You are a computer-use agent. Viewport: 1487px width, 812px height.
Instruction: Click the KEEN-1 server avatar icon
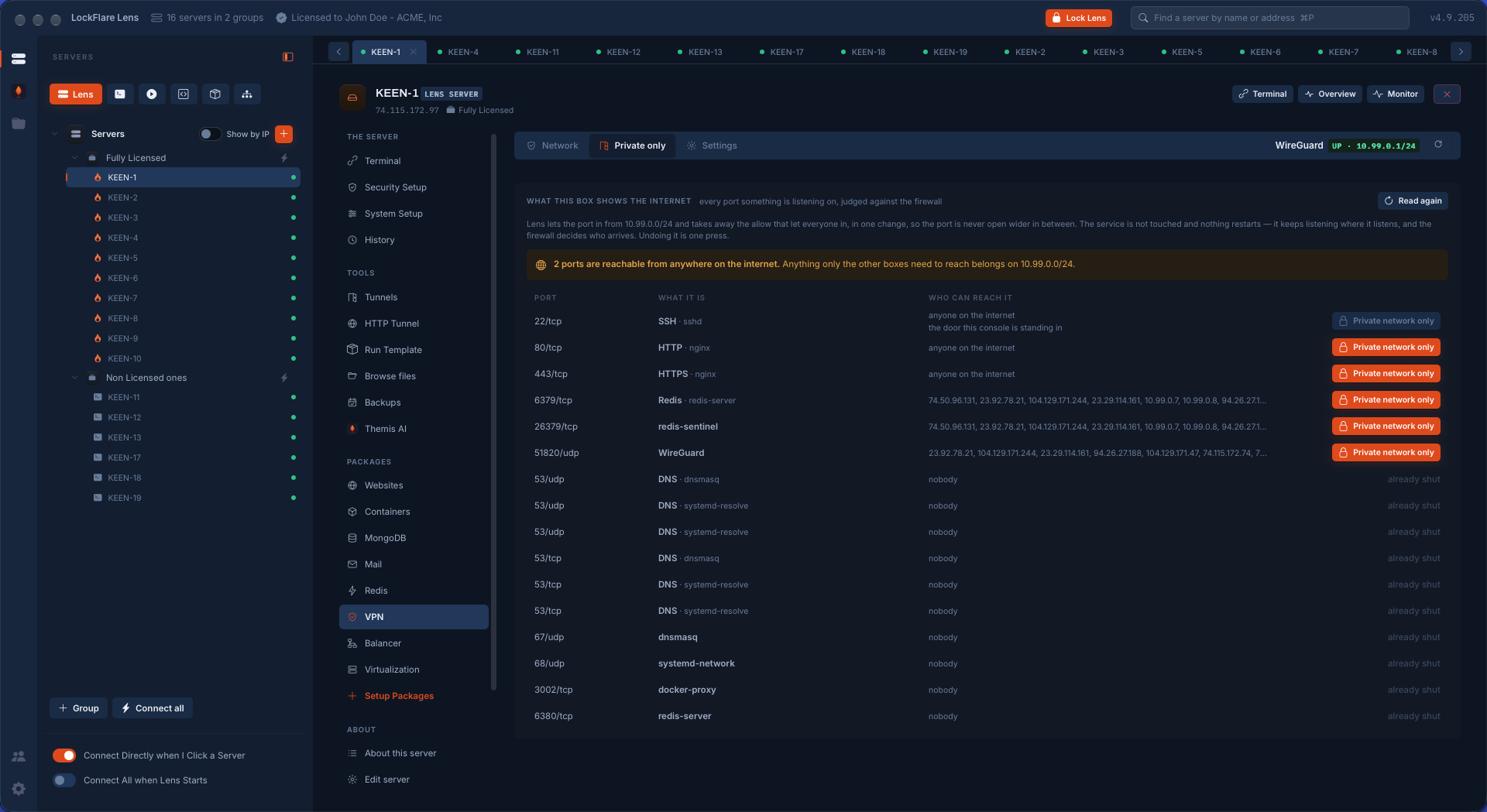coord(352,98)
